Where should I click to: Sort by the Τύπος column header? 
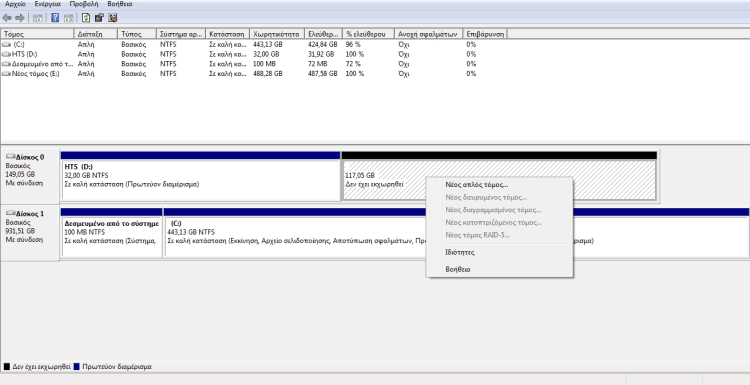(x=137, y=34)
